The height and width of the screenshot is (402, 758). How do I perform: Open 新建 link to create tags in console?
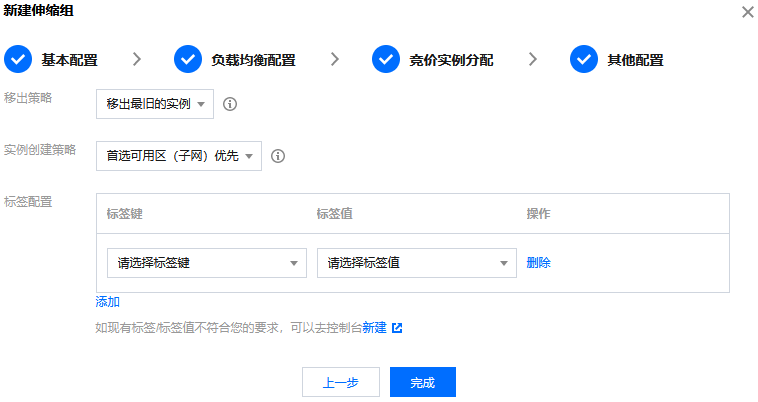click(x=375, y=328)
